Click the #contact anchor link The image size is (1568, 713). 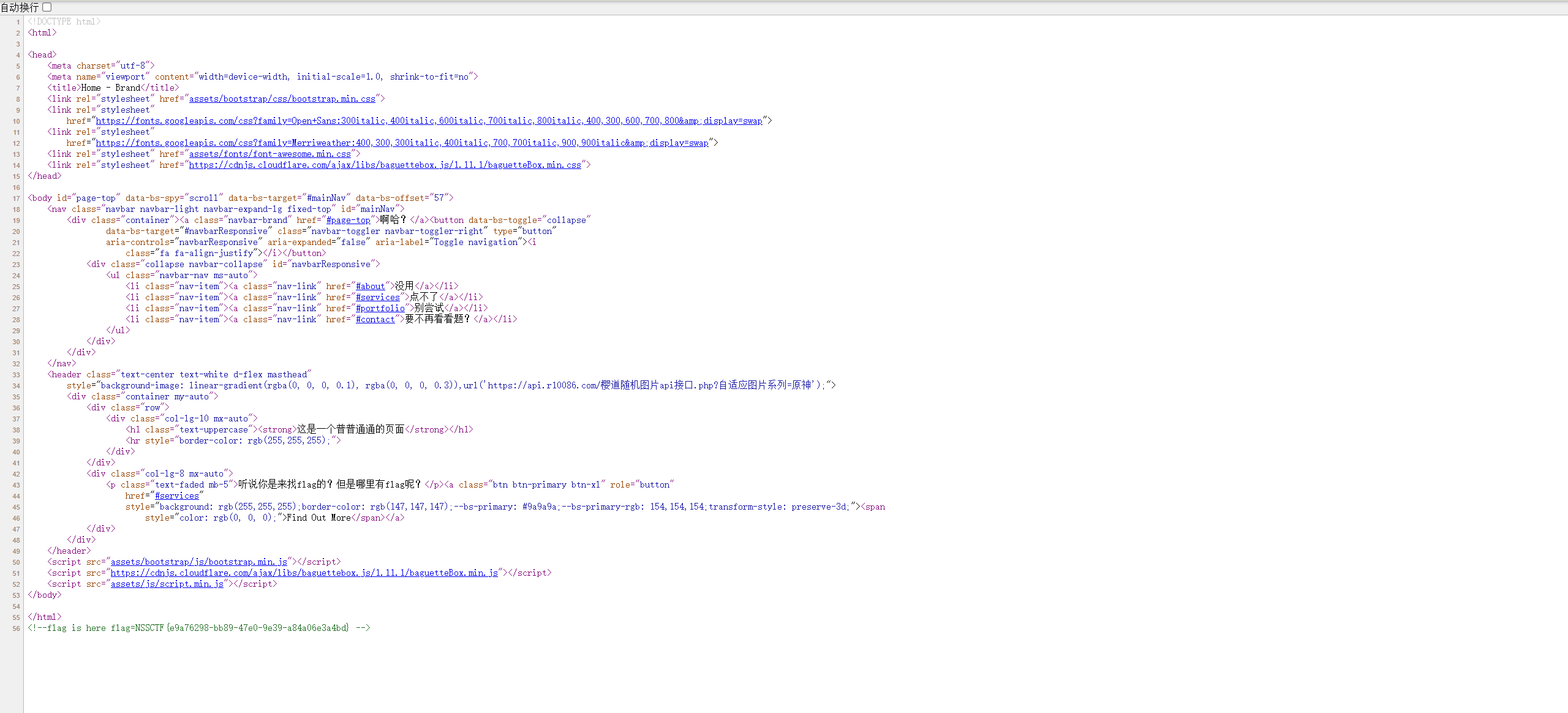(375, 319)
